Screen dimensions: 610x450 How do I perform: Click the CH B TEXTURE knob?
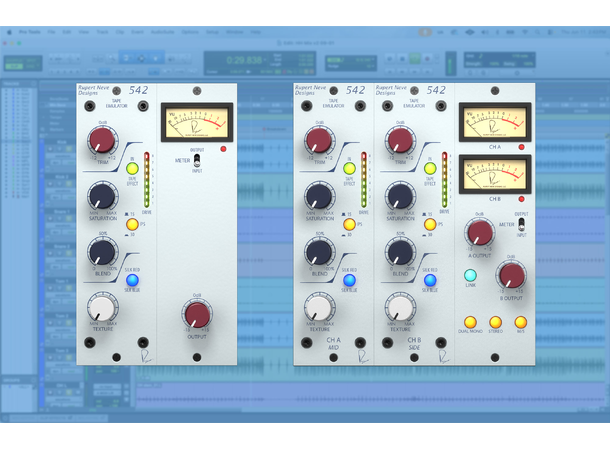point(400,307)
